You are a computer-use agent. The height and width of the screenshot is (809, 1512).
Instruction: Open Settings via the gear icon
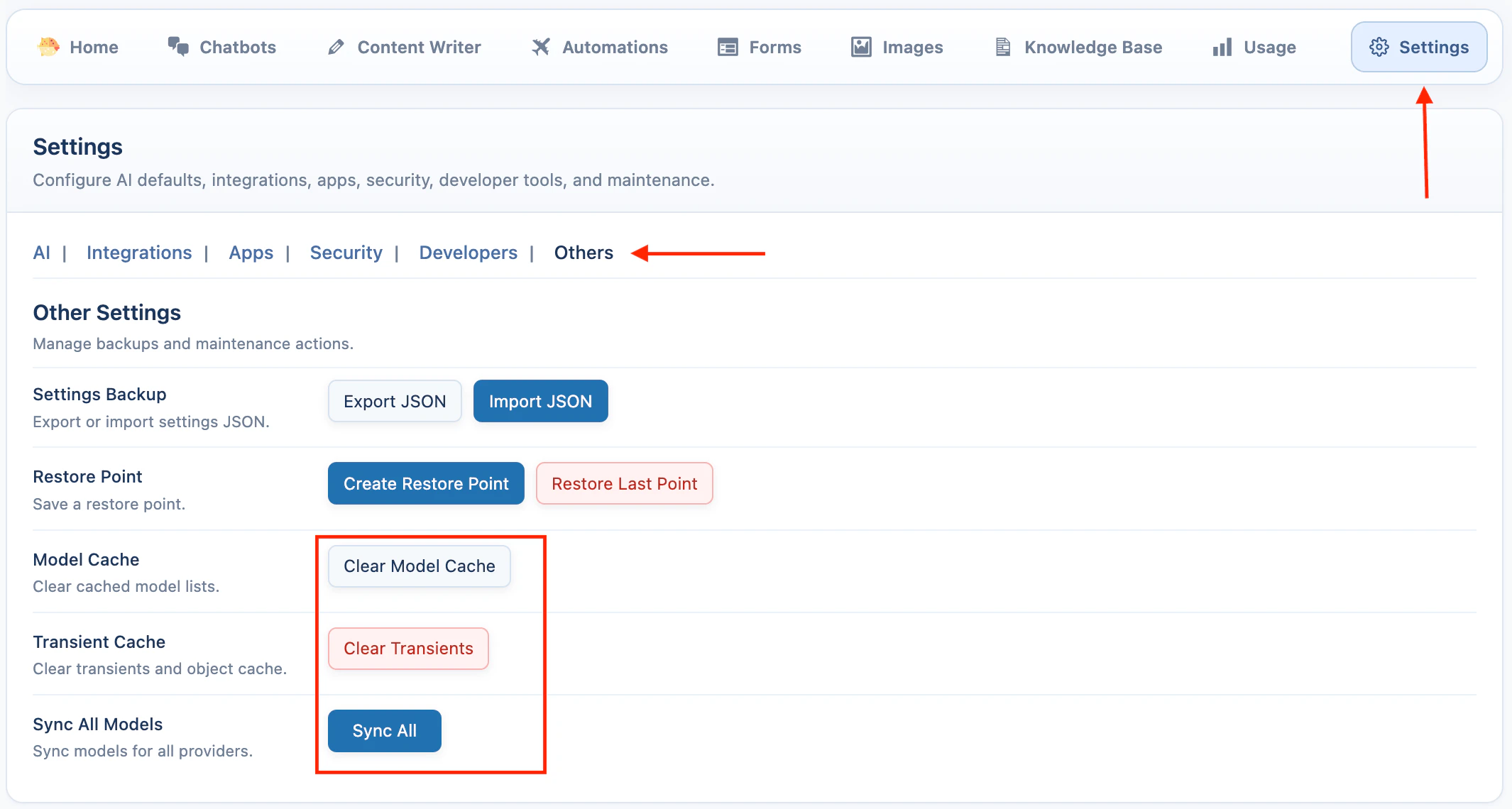click(1380, 47)
